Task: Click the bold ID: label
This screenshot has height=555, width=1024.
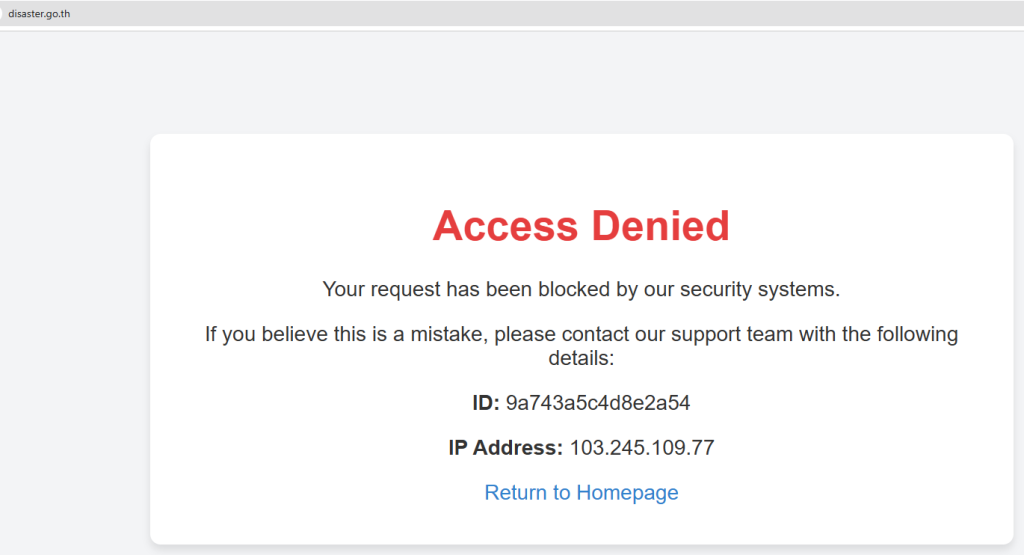Action: (486, 403)
